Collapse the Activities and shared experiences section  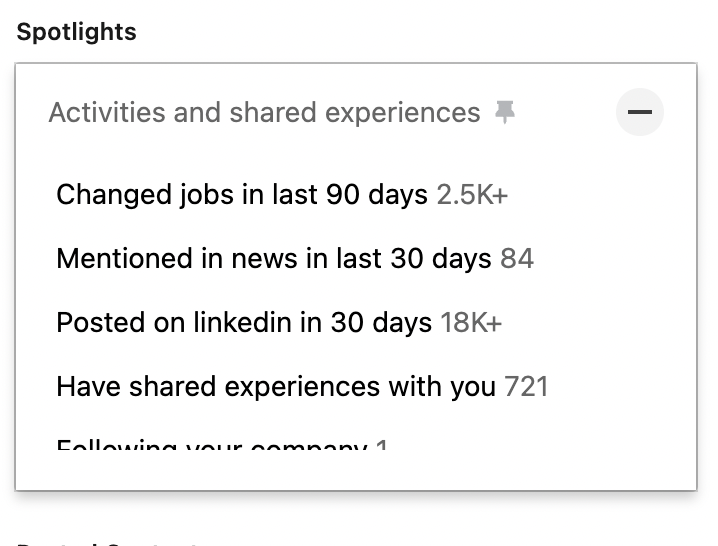639,112
